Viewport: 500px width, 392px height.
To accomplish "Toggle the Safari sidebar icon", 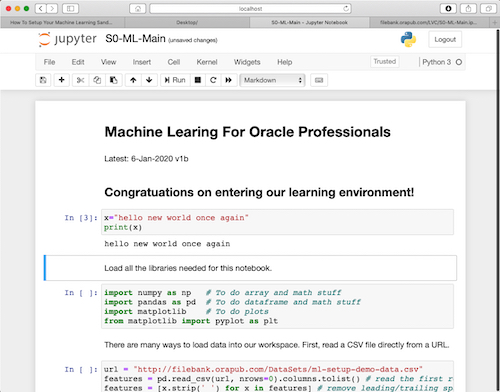I will click(x=70, y=8).
